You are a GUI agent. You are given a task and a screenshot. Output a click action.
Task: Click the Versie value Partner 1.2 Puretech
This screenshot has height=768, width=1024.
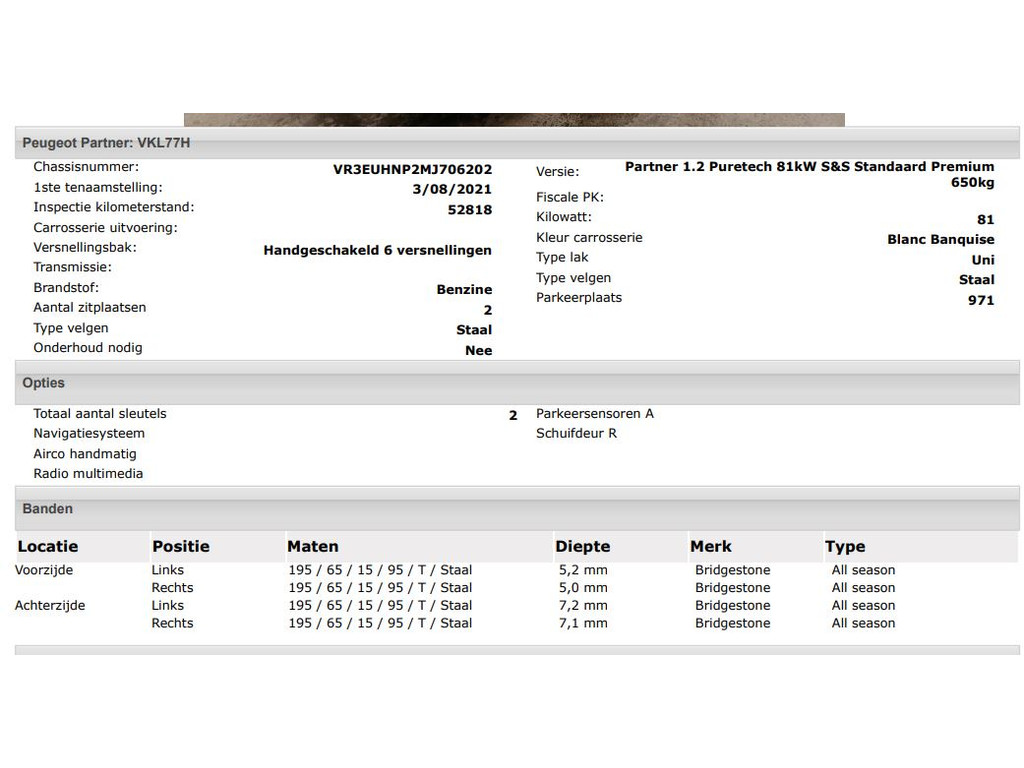[809, 174]
